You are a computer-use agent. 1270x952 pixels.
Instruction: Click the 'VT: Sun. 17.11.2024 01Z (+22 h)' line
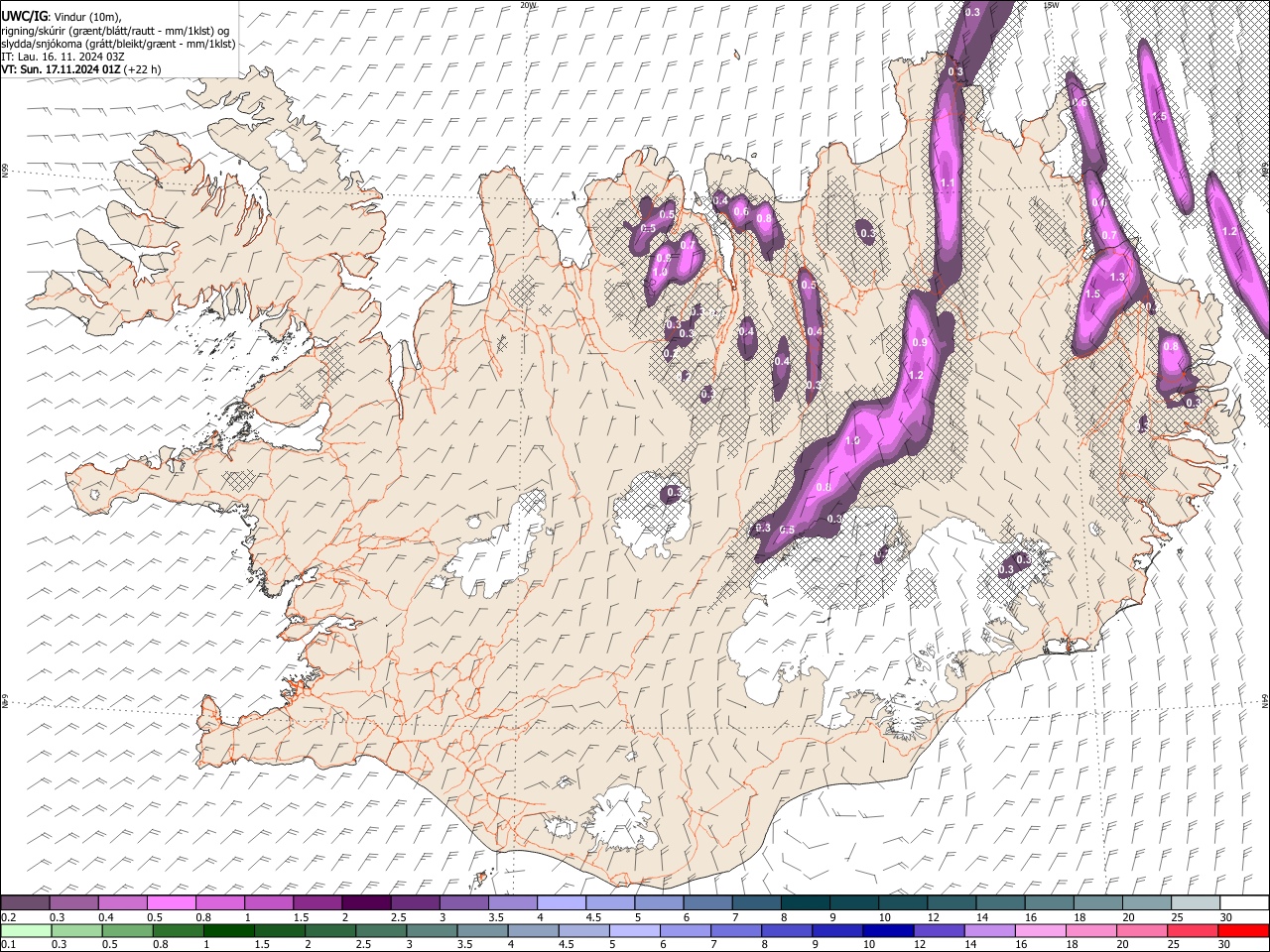pos(80,69)
